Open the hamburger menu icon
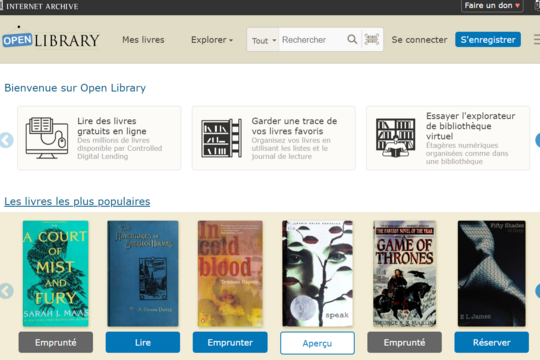 click(x=537, y=40)
